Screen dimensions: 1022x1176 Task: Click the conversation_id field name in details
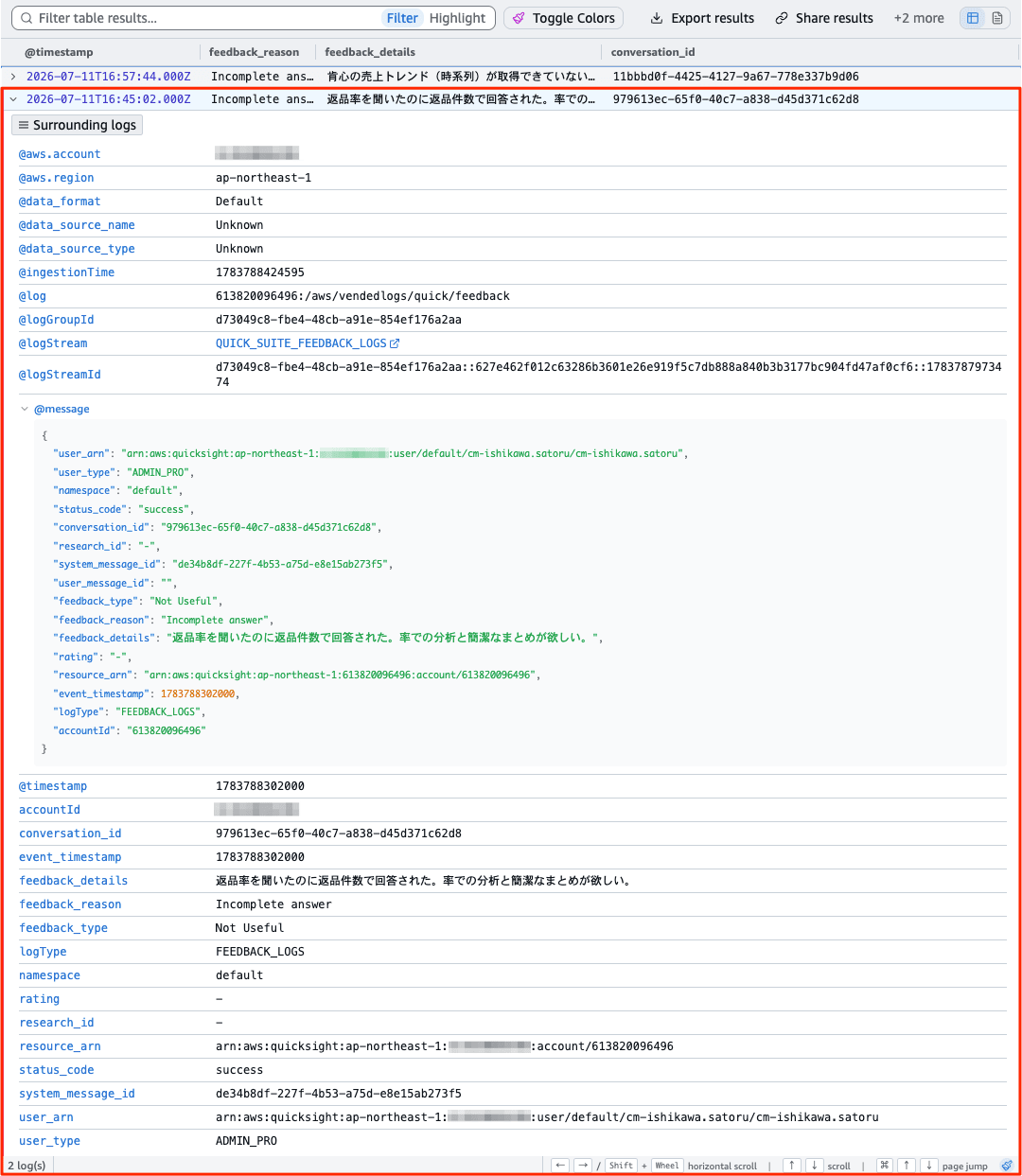point(70,834)
